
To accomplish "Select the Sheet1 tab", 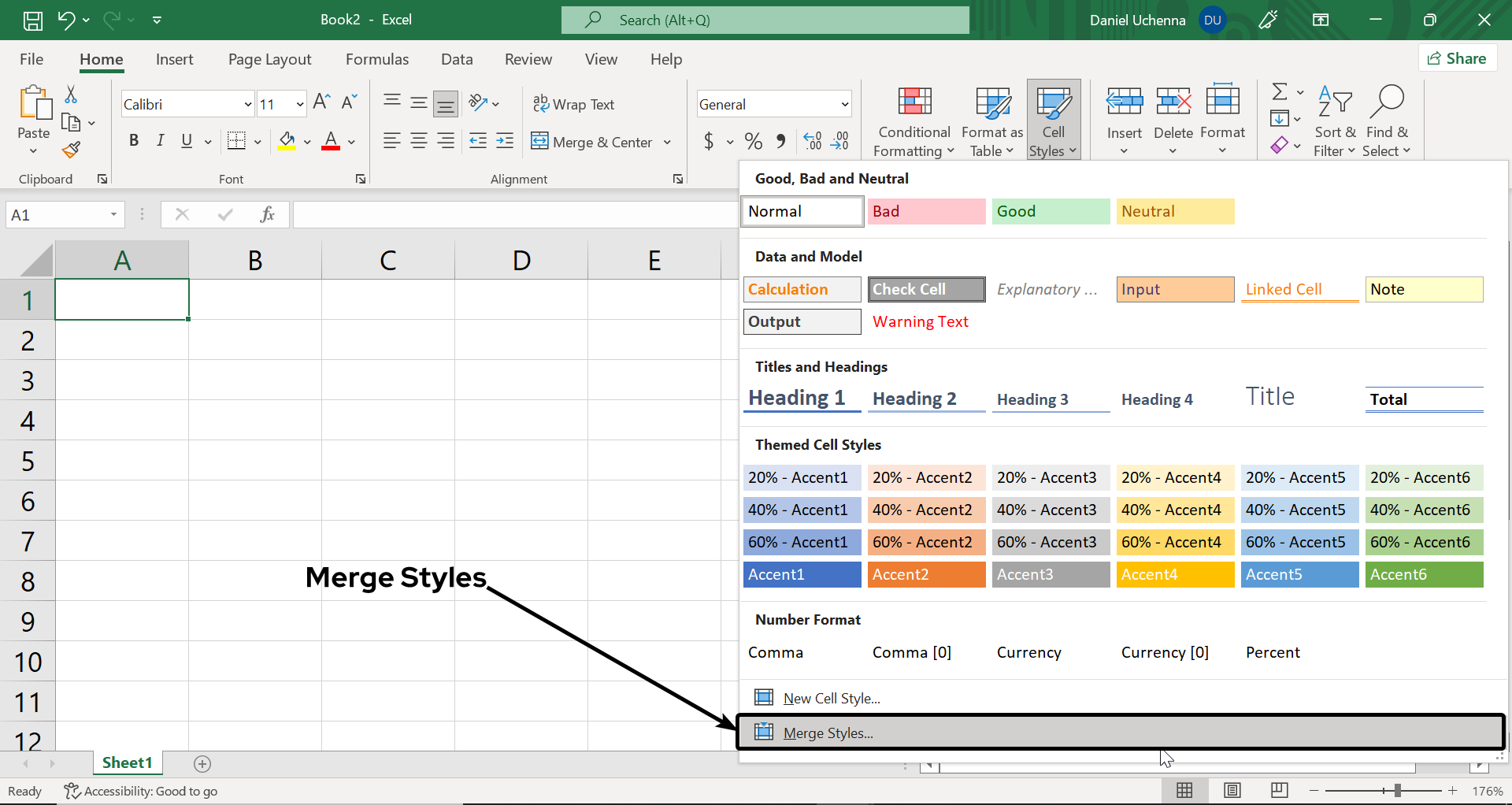I will tap(127, 762).
